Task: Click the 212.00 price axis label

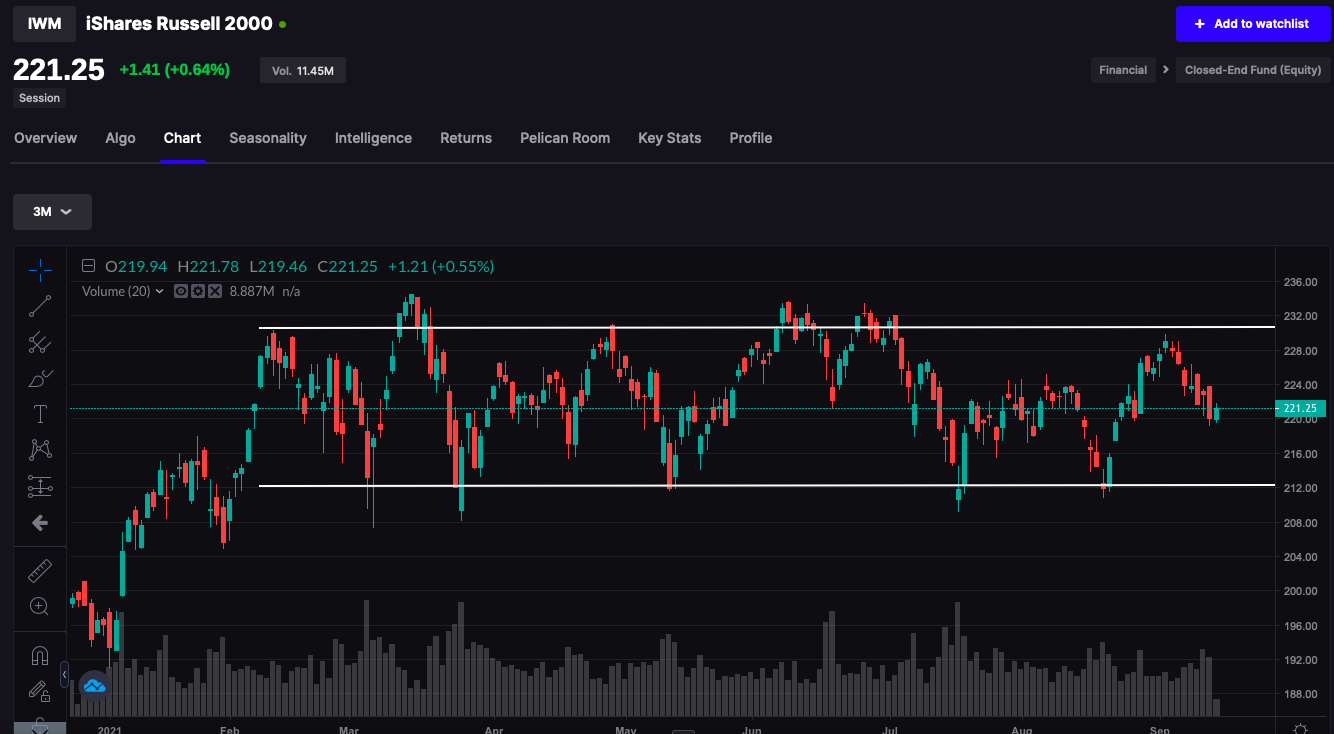Action: [1300, 488]
